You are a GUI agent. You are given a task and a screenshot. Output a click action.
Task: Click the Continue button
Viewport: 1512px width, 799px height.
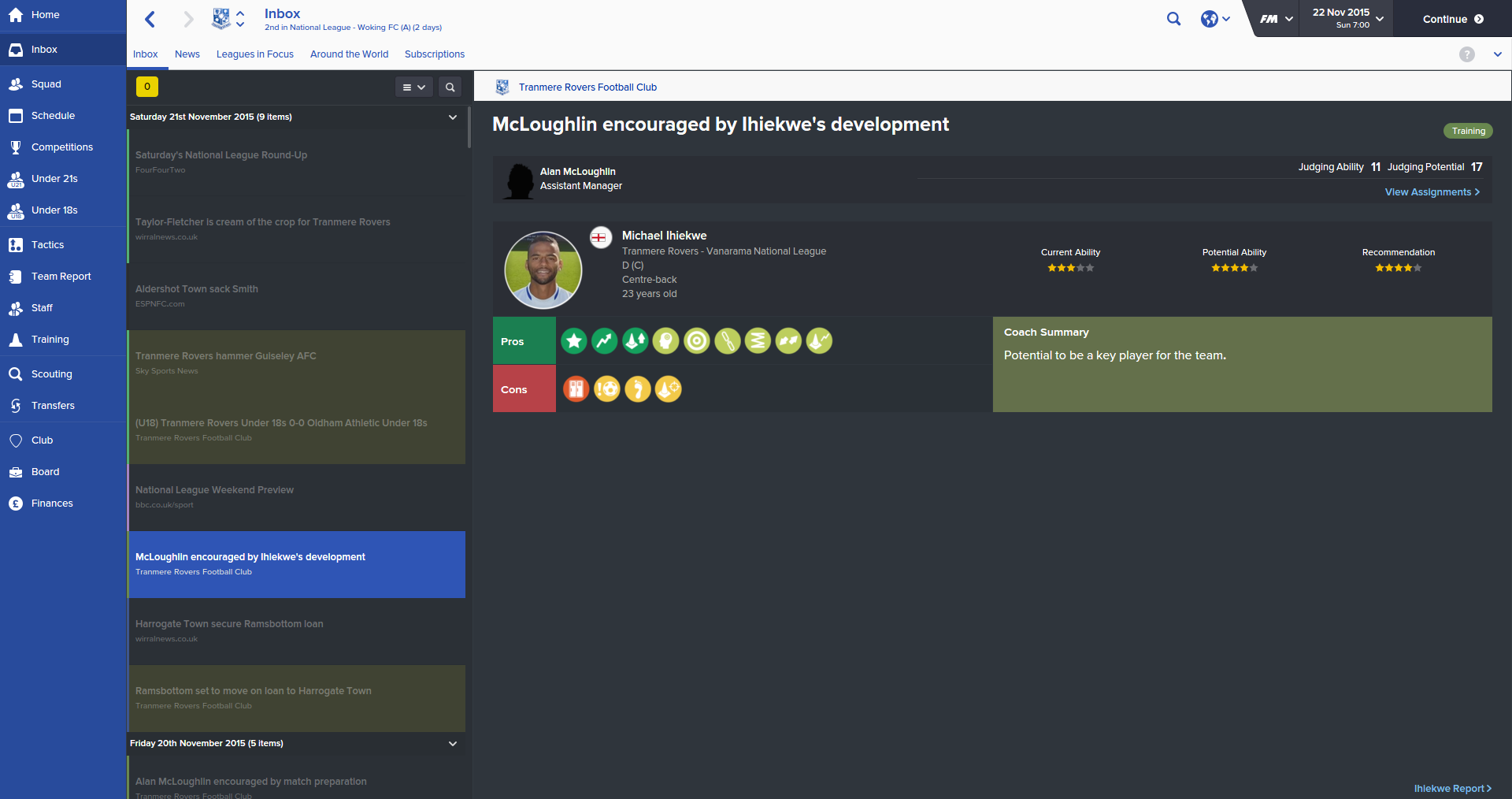1453,19
